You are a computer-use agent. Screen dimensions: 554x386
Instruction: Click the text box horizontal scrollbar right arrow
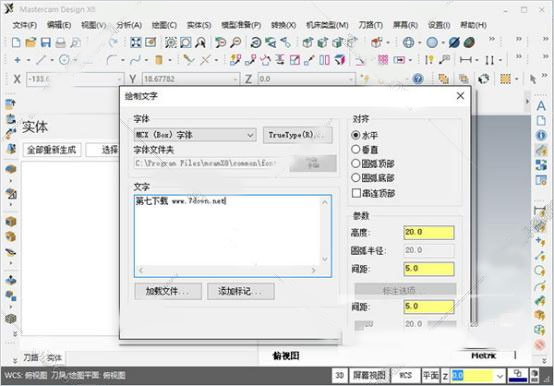313,271
